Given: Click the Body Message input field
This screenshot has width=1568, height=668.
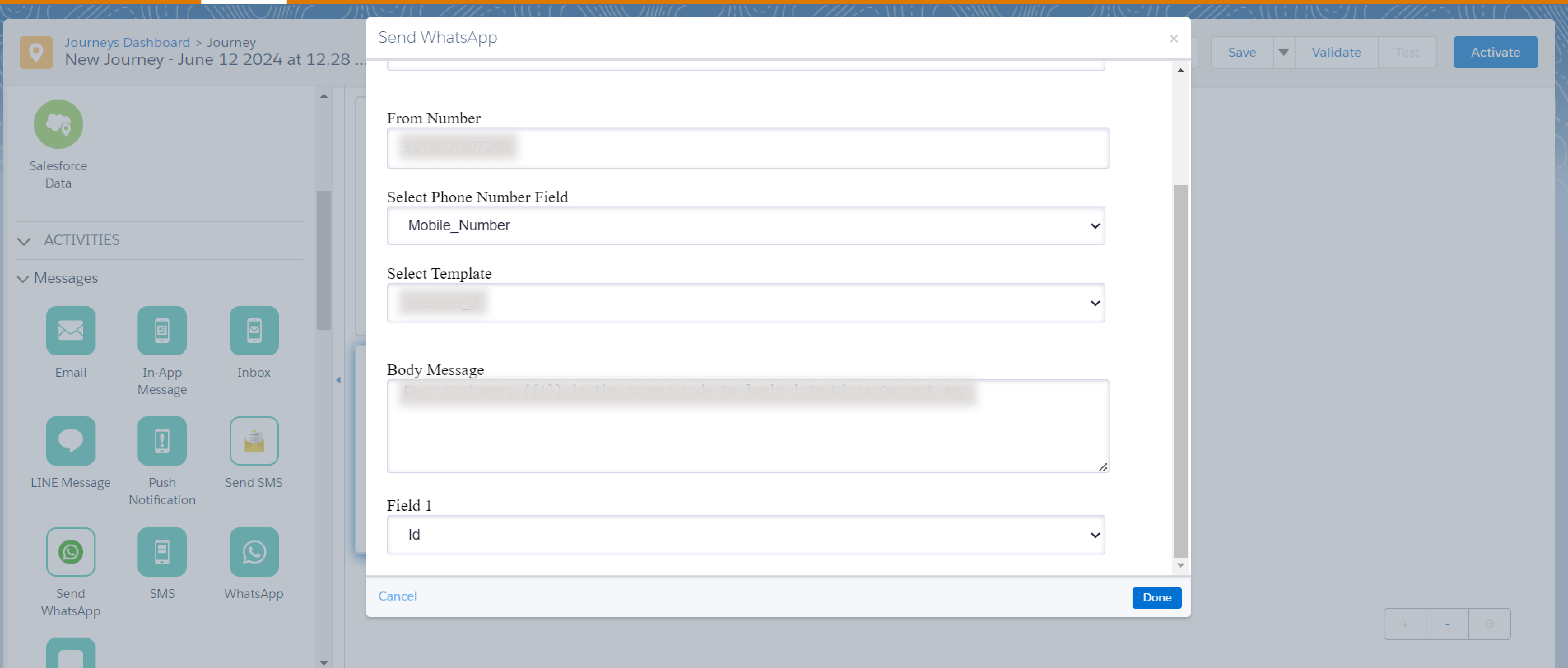Looking at the screenshot, I should tap(748, 425).
